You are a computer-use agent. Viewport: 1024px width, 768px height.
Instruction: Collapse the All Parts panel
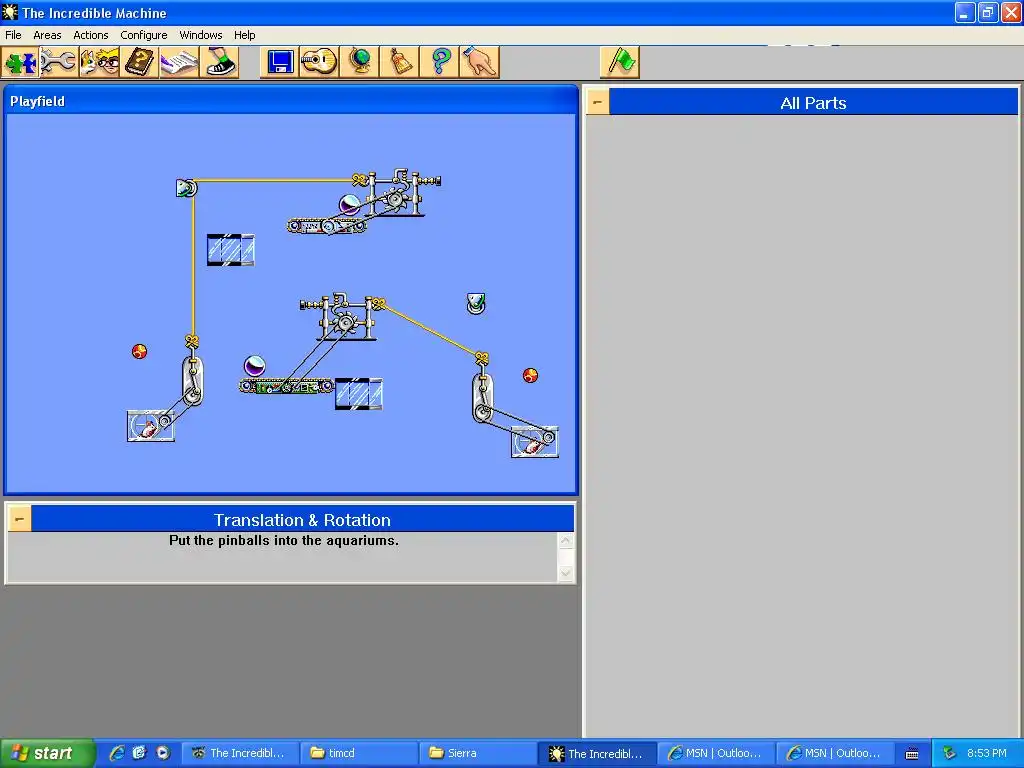598,103
